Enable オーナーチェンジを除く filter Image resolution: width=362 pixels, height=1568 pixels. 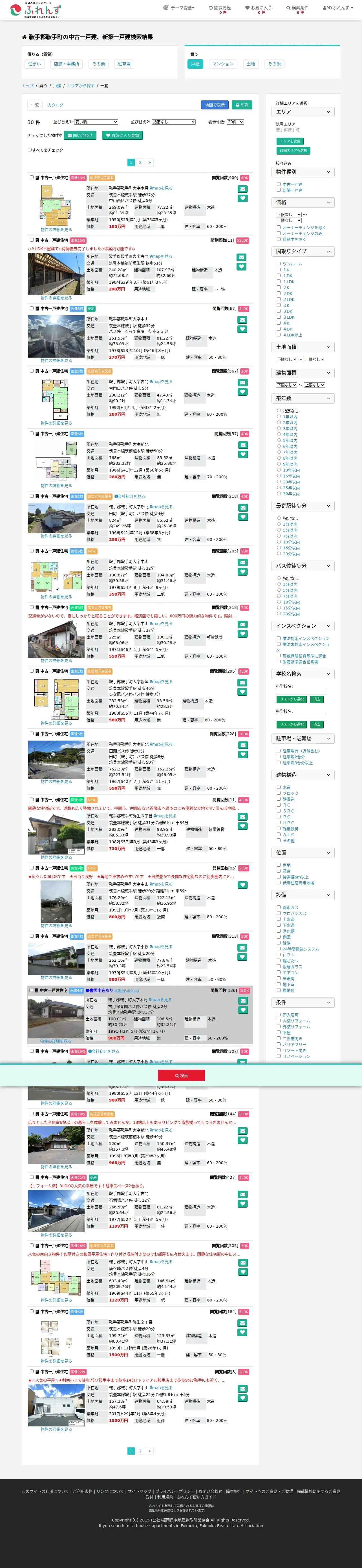tap(279, 227)
